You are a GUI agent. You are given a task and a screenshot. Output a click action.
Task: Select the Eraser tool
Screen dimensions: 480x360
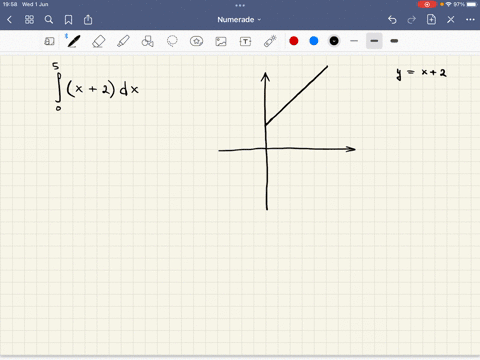(98, 41)
